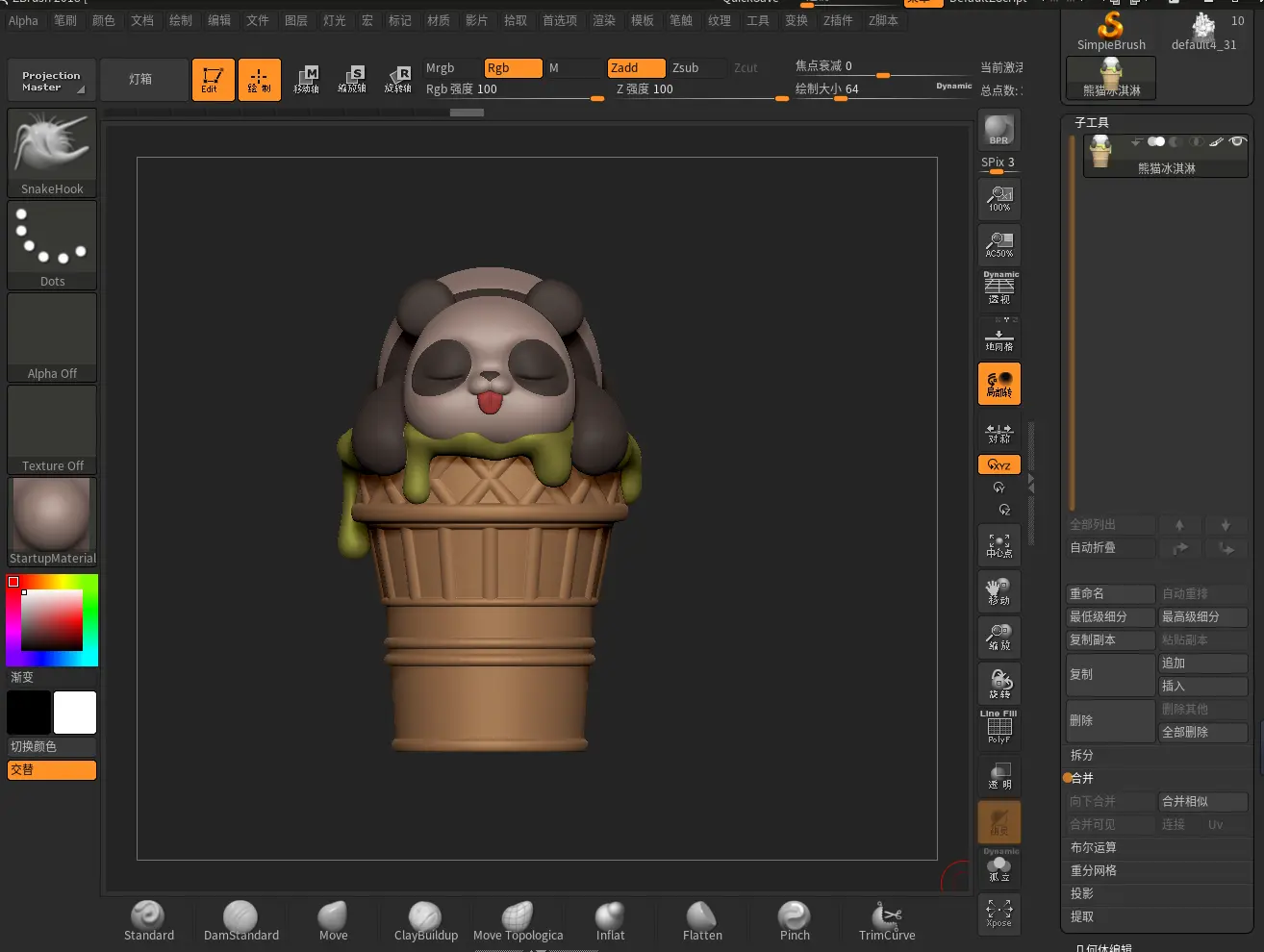Click the BPR render button
1264x952 pixels.
tap(999, 130)
